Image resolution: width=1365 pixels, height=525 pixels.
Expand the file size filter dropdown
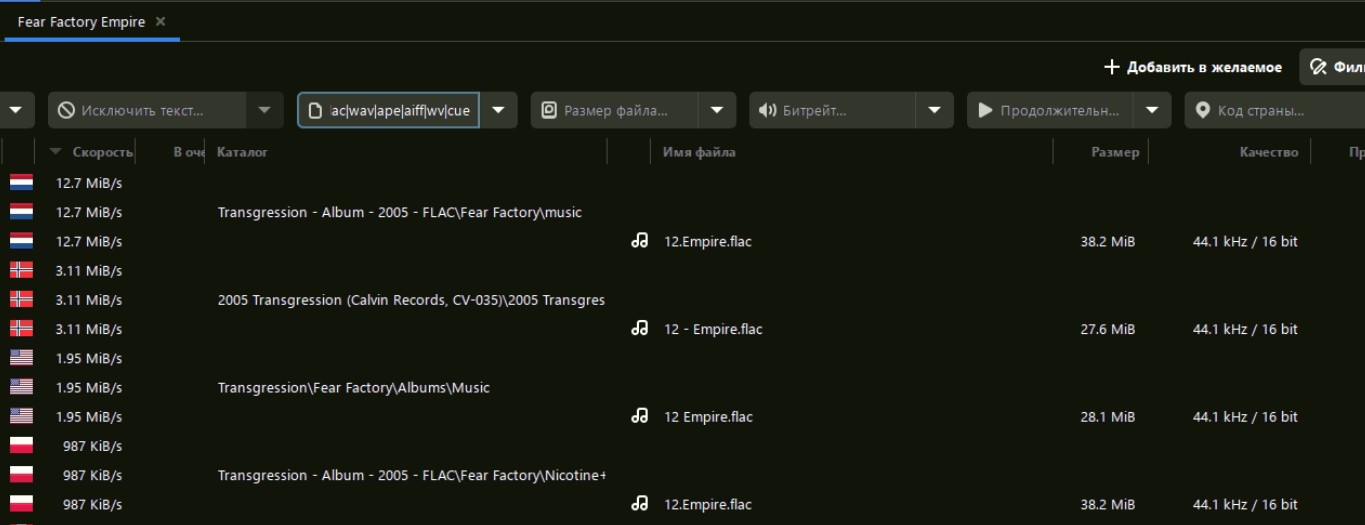[717, 110]
